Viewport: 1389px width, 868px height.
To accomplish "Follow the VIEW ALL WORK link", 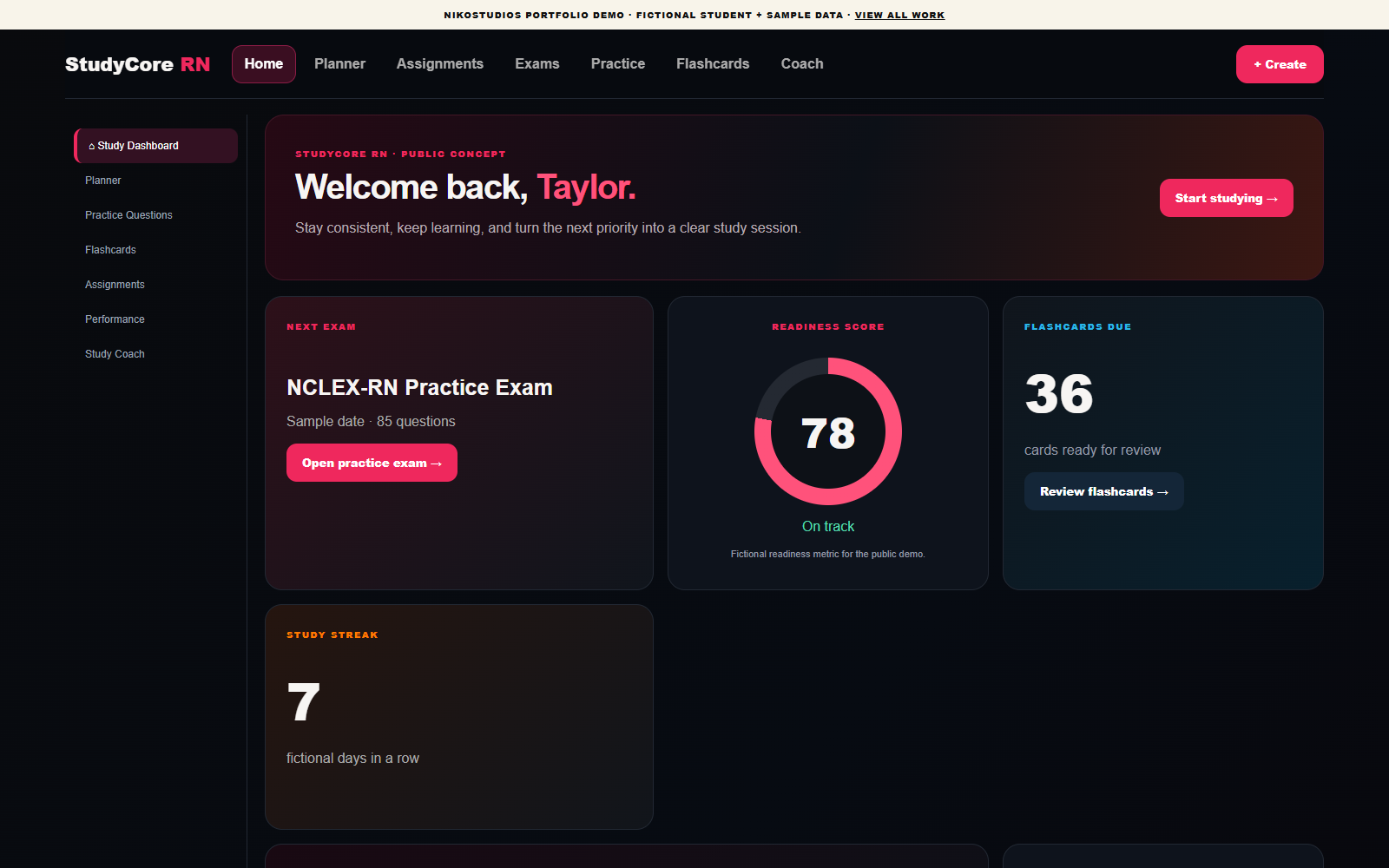I will click(899, 15).
